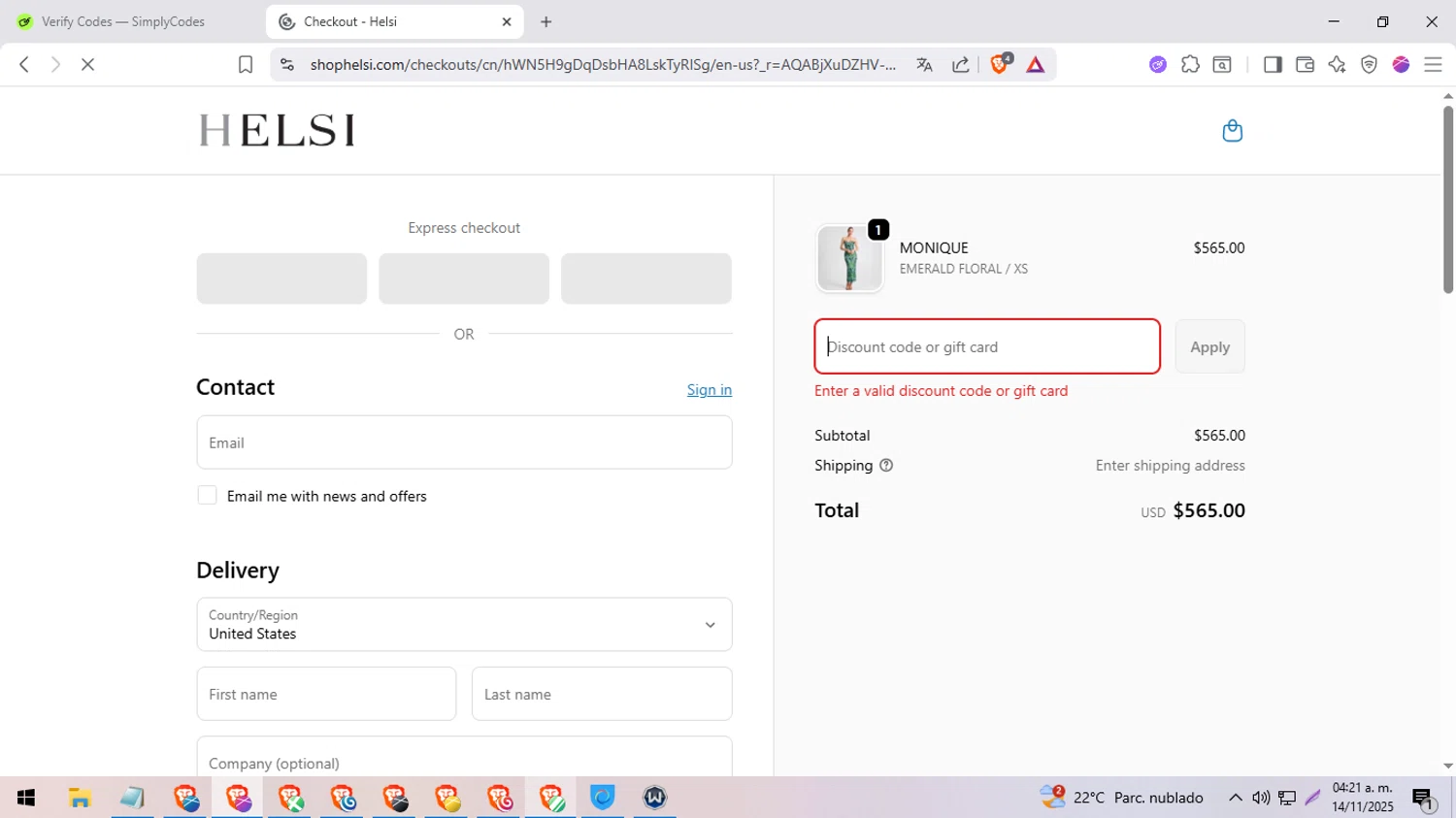The width and height of the screenshot is (1456, 818).
Task: Click the taskbar clock showing 04:21 a. m.
Action: pos(1363,798)
